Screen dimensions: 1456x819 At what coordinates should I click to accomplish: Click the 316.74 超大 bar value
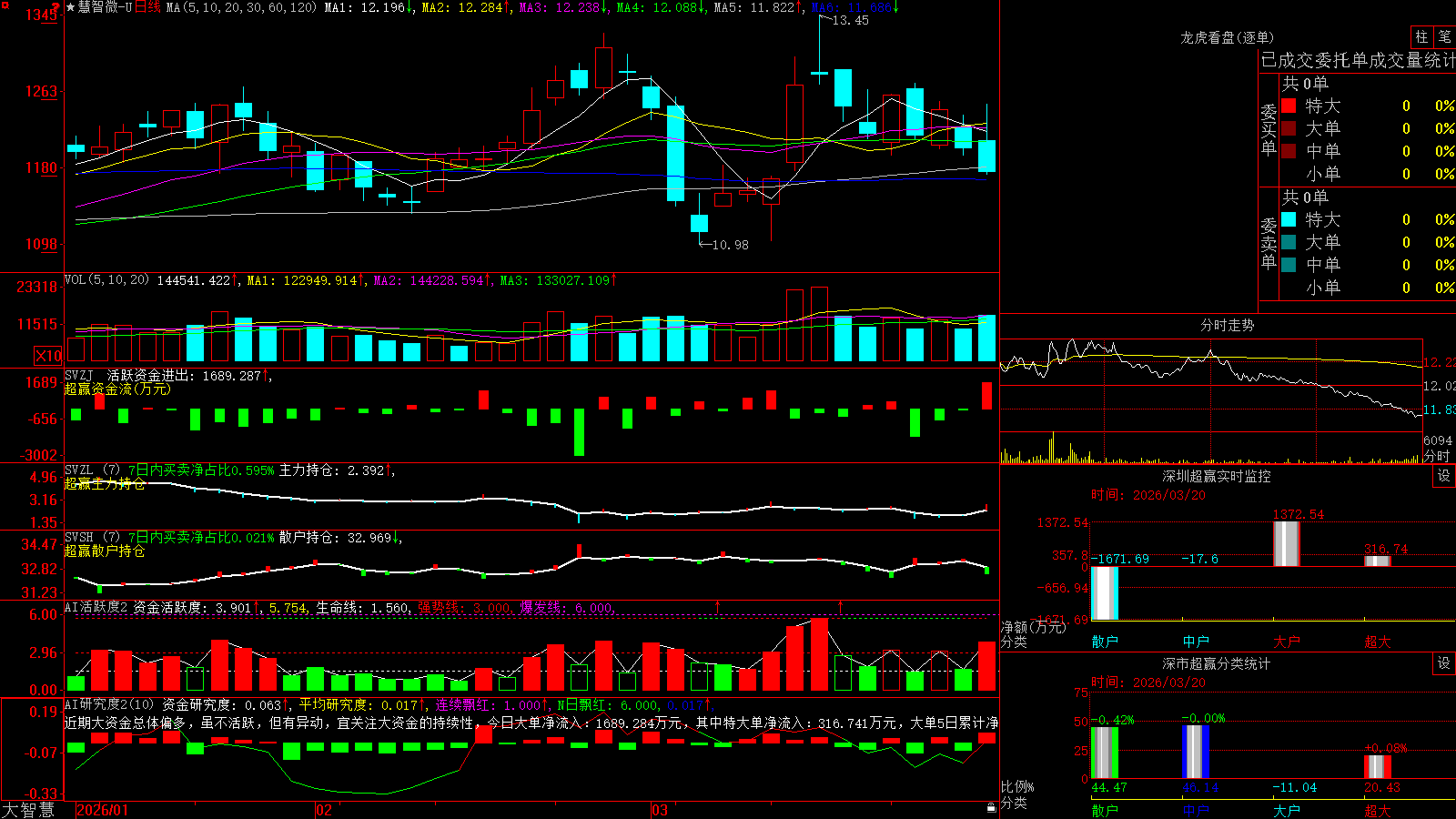pos(1386,549)
